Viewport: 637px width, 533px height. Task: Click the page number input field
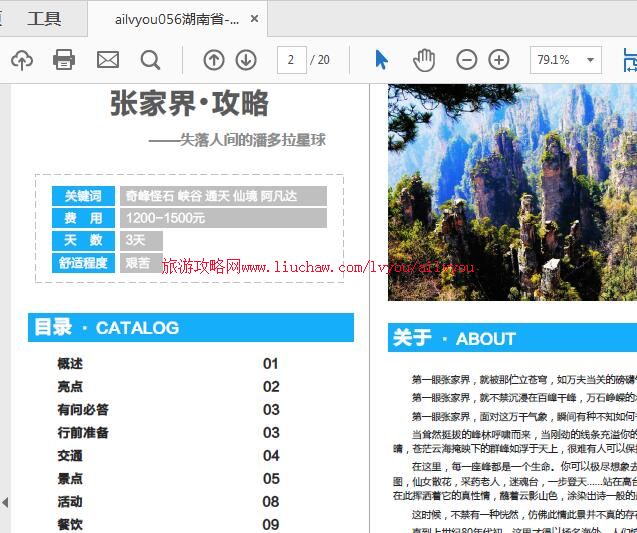(291, 60)
